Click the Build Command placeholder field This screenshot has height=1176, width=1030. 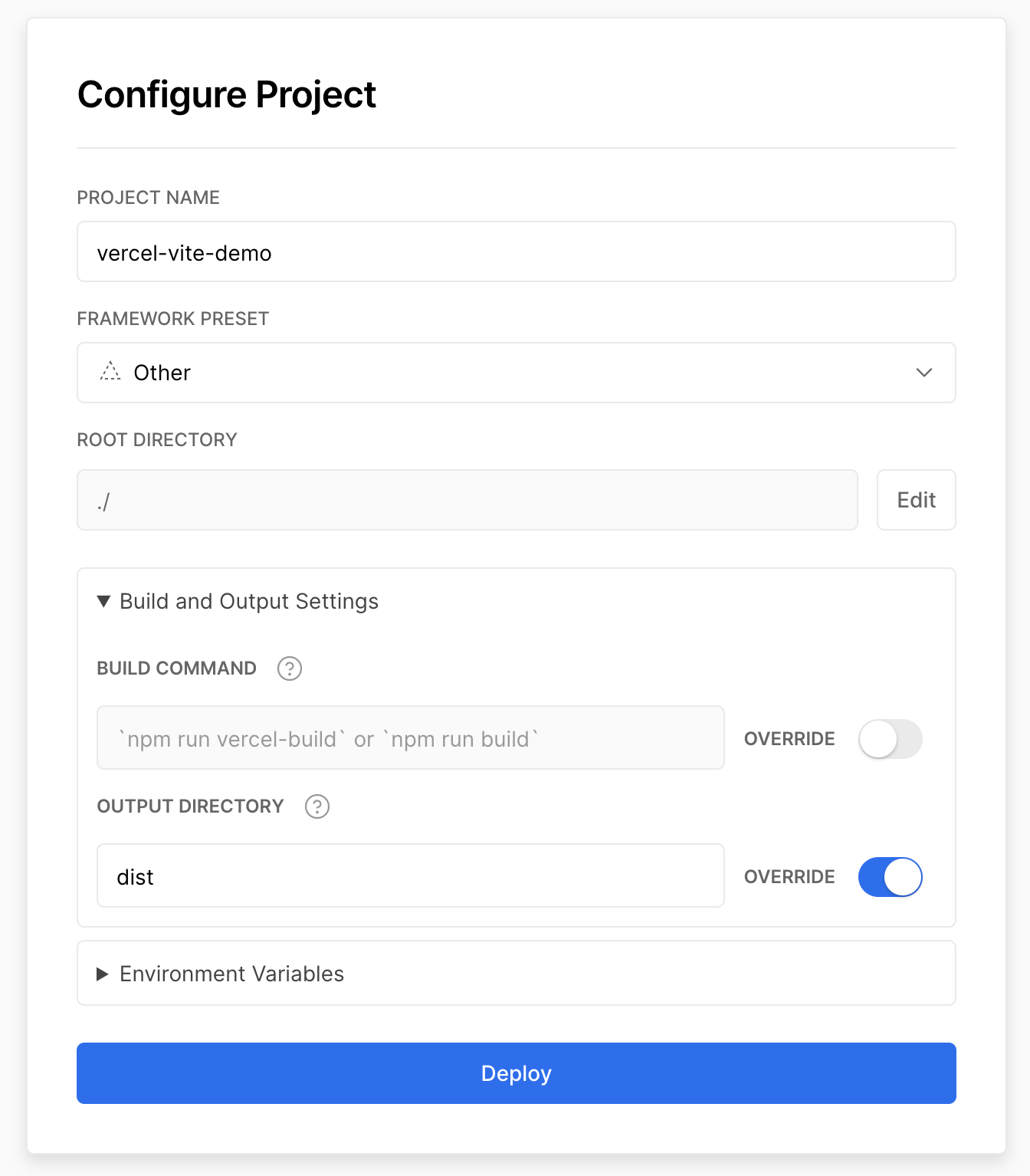click(410, 737)
